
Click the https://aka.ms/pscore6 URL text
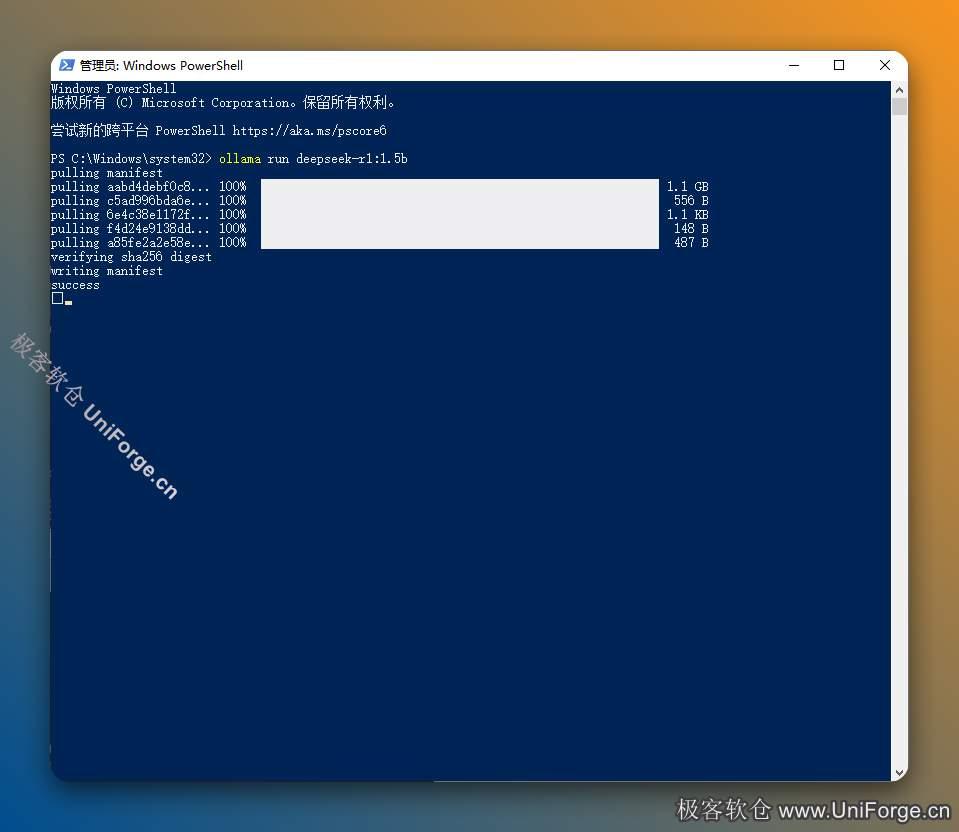click(309, 131)
